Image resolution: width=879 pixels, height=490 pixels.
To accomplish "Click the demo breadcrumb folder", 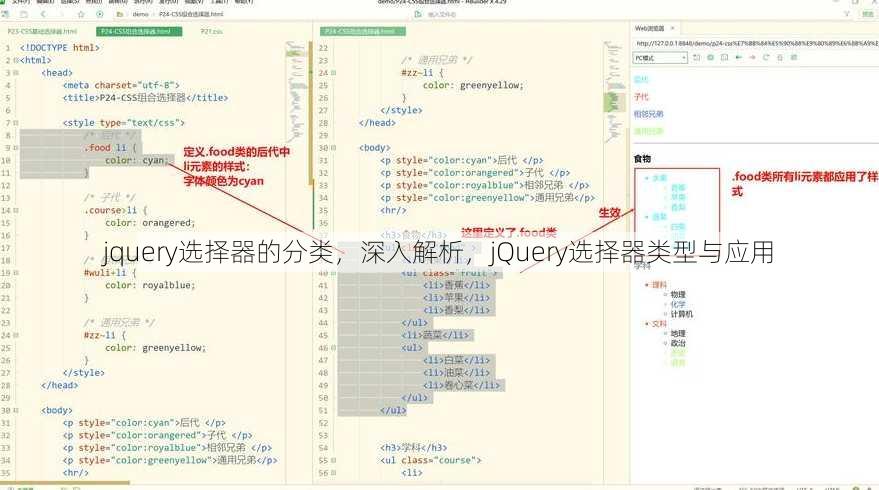I will (x=141, y=14).
